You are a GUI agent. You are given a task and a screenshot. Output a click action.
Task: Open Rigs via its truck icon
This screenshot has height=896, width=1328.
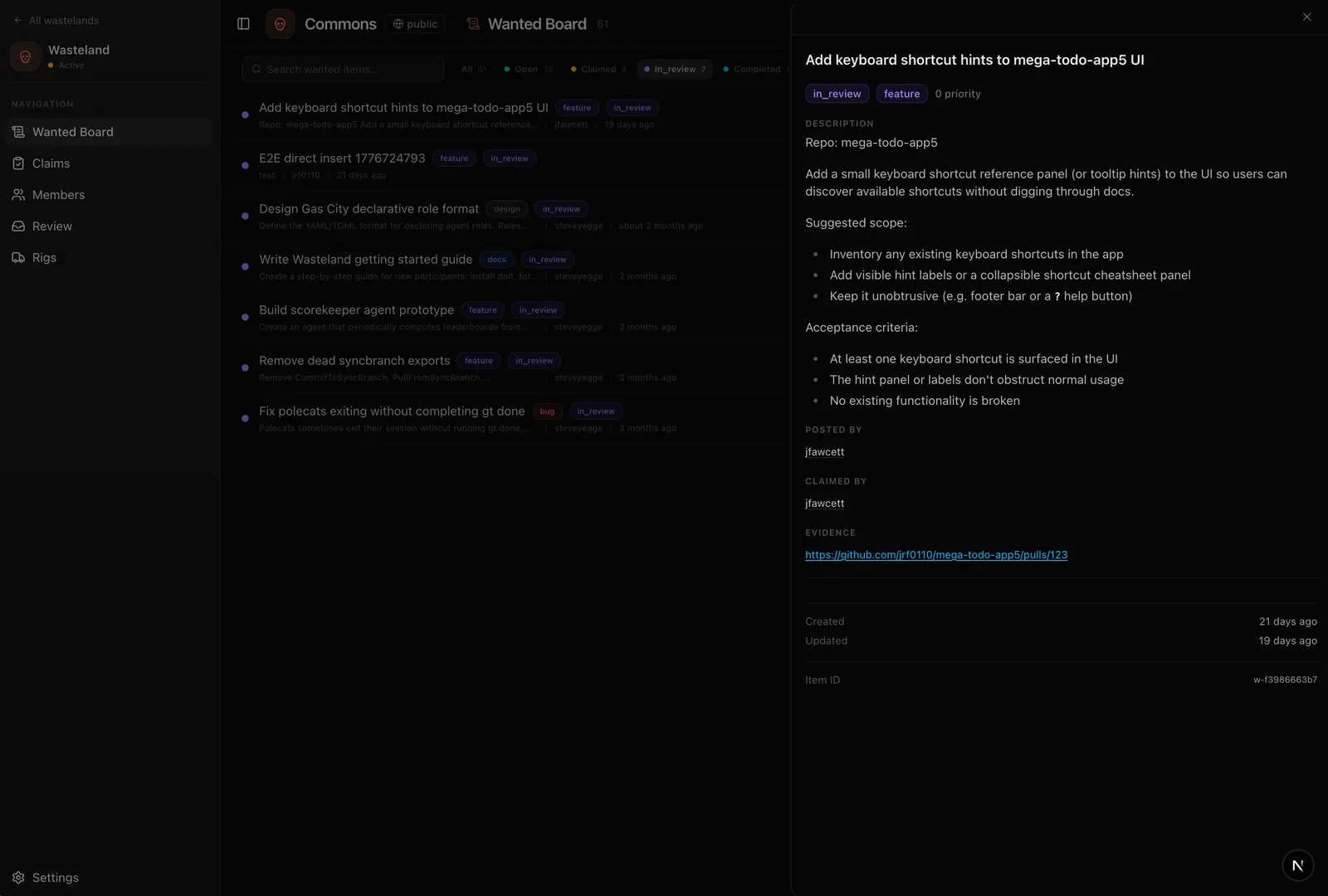point(18,258)
